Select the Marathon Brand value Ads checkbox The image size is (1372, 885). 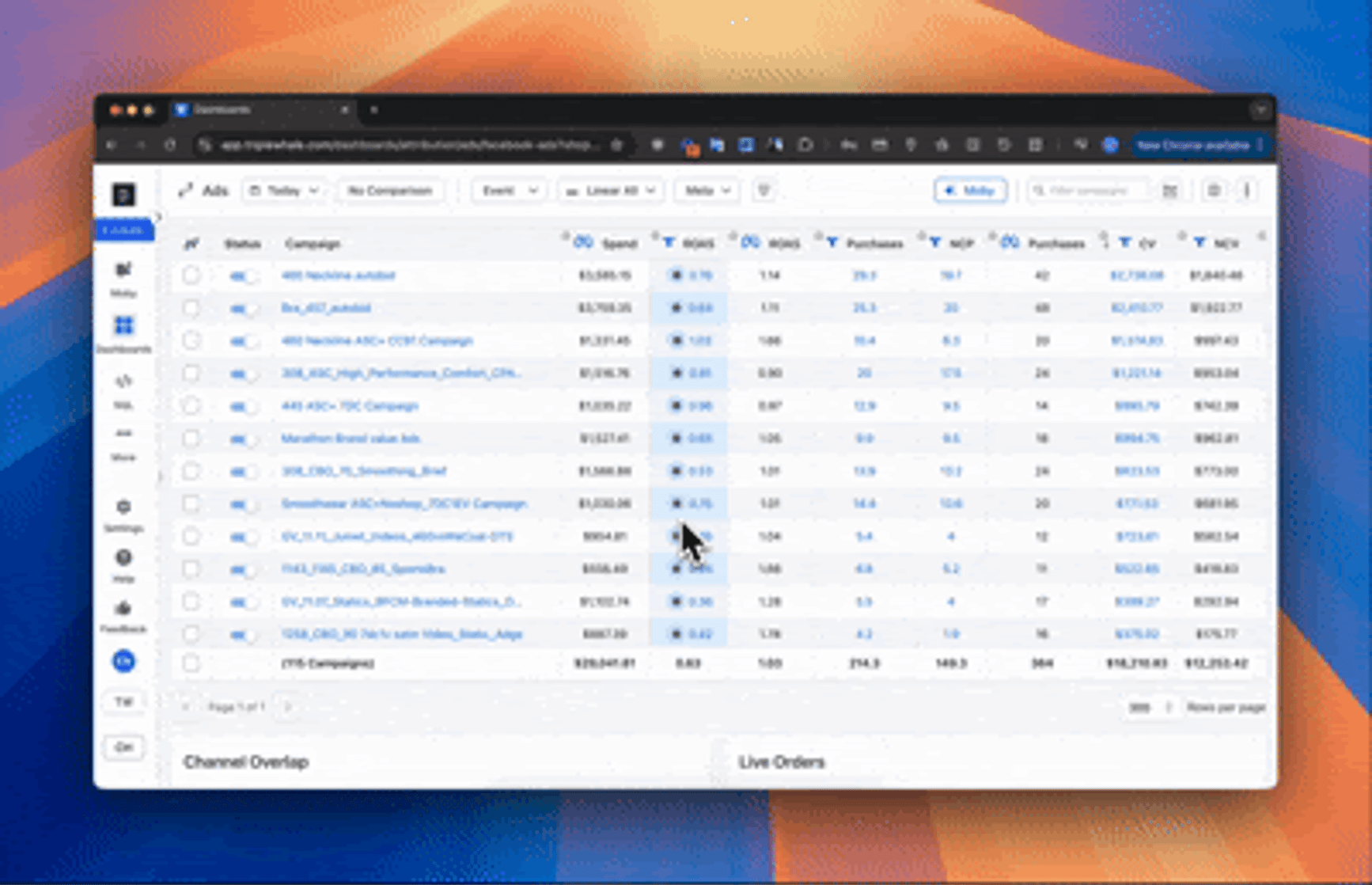coord(191,439)
